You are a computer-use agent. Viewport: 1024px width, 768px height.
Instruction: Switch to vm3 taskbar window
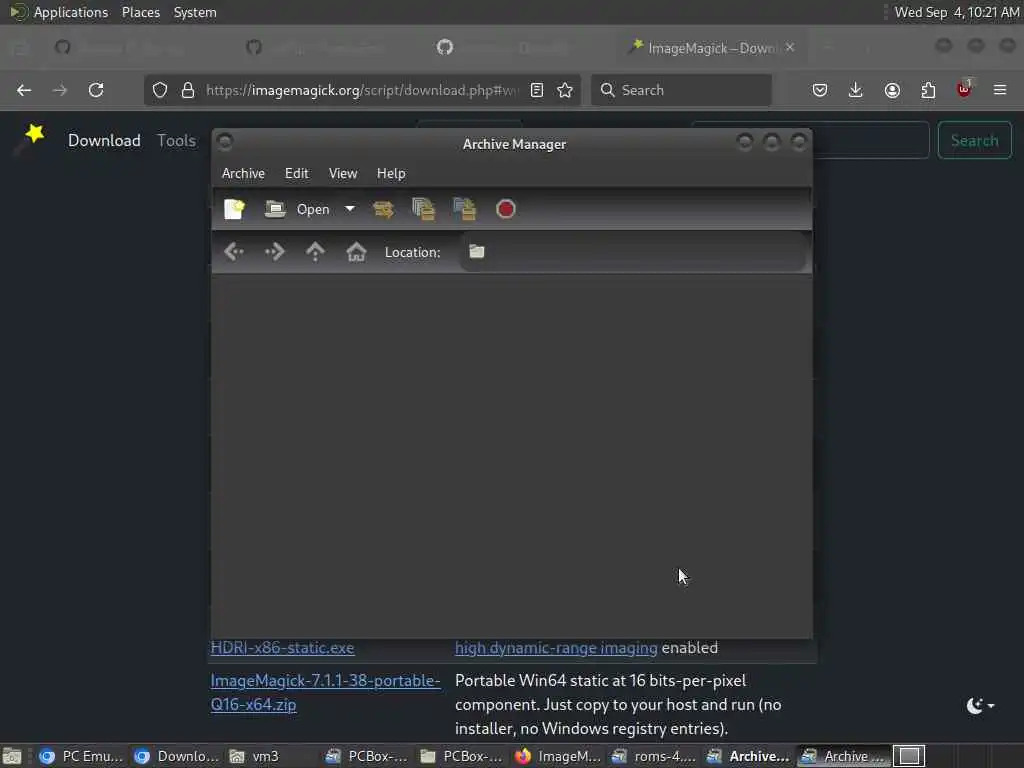pyautogui.click(x=271, y=756)
